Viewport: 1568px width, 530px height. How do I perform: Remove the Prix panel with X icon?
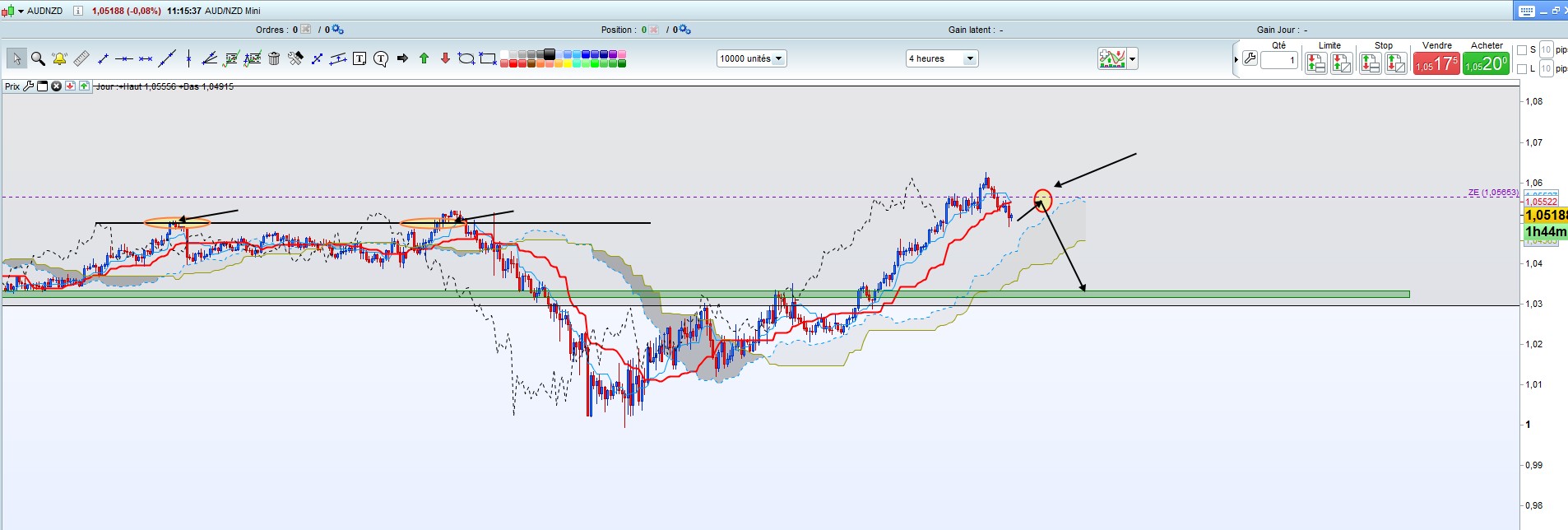click(56, 86)
